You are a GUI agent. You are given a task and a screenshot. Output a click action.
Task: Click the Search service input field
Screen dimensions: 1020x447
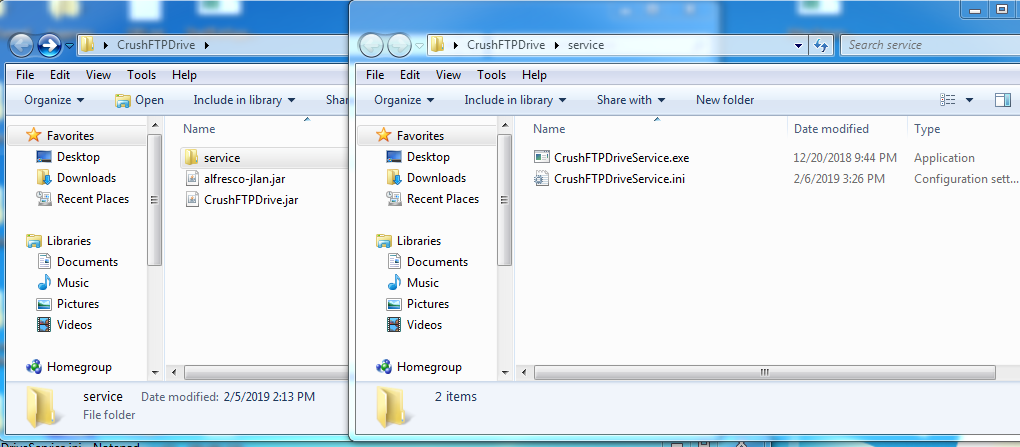[x=930, y=45]
